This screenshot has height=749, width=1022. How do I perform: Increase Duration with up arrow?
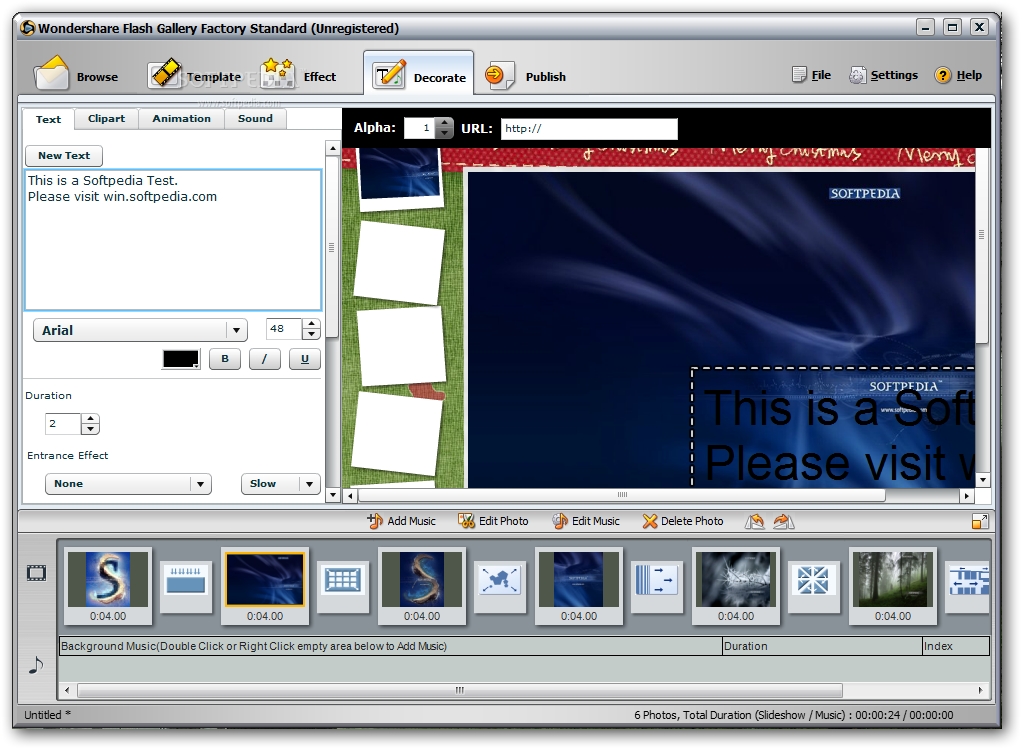pyautogui.click(x=91, y=419)
